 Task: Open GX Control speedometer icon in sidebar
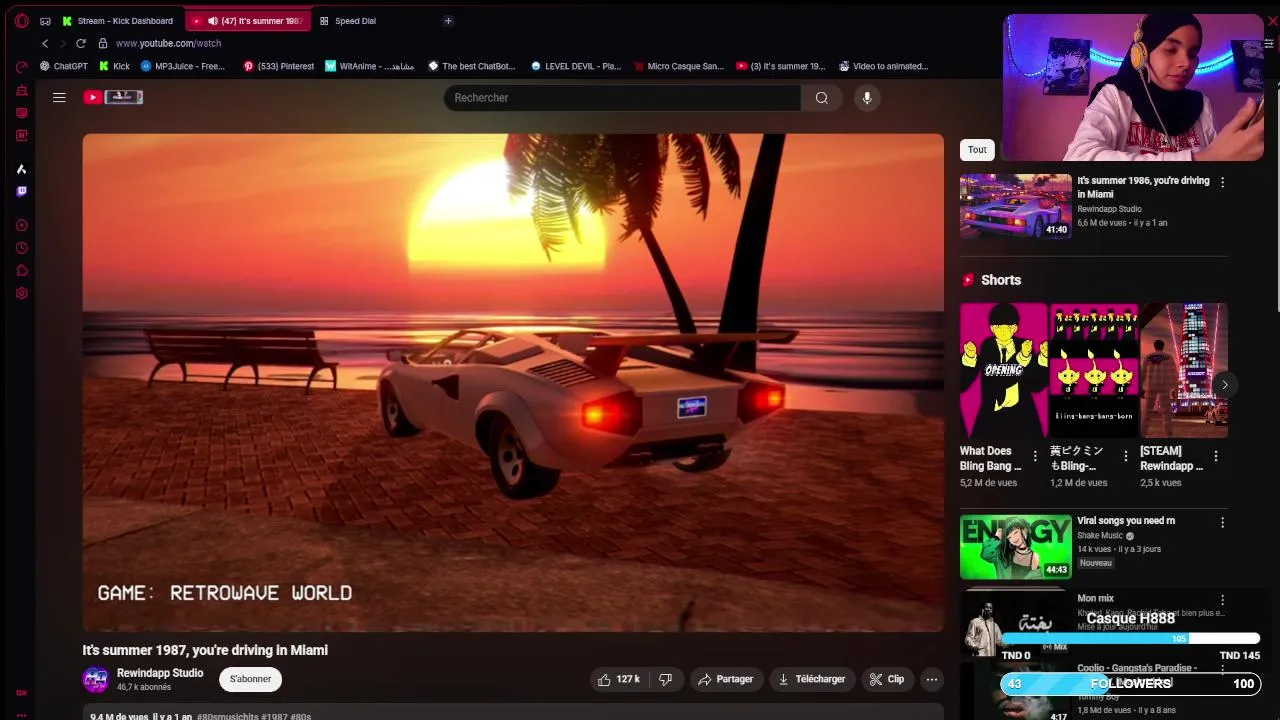22,67
